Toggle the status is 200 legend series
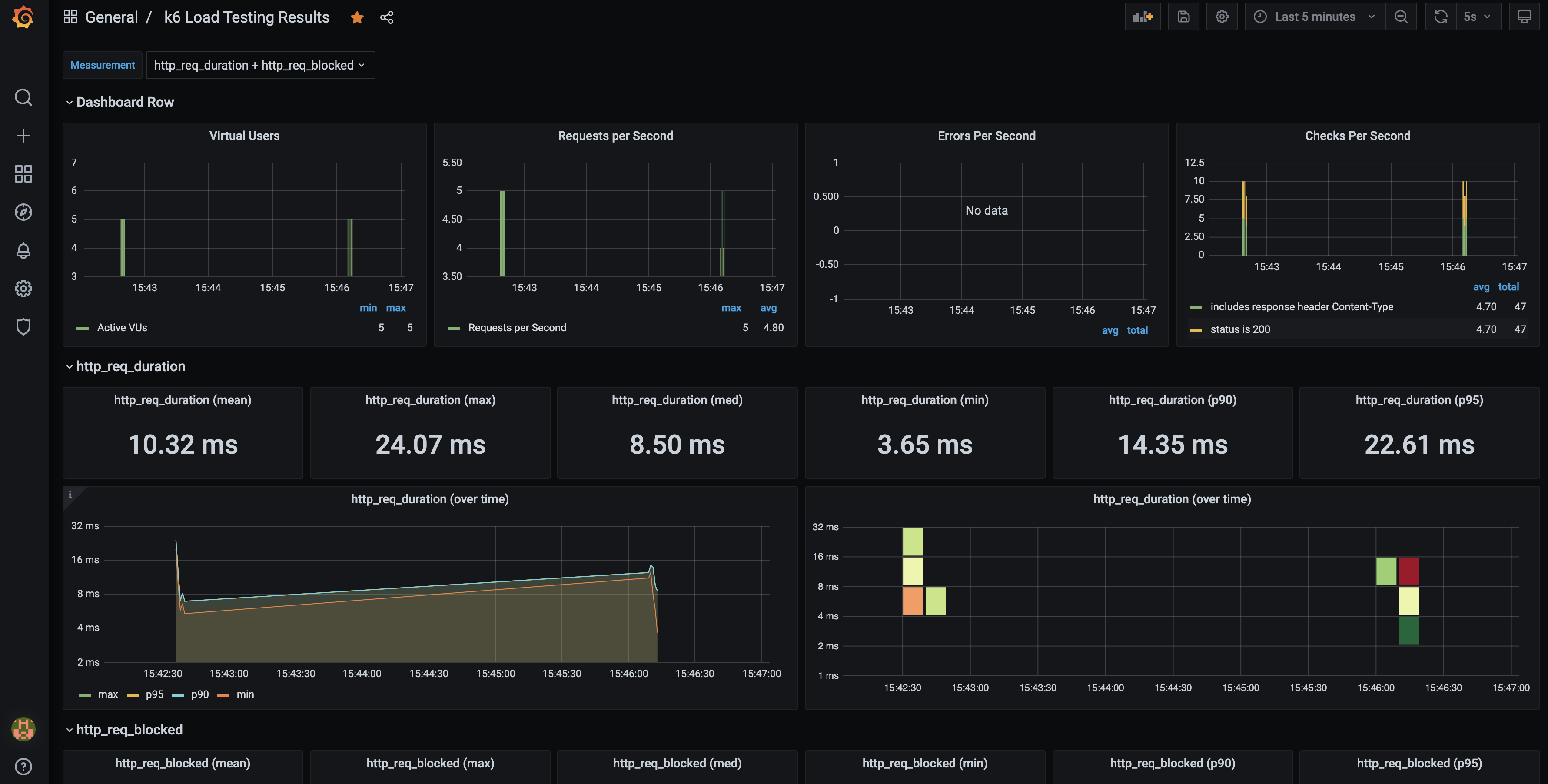 [1240, 329]
